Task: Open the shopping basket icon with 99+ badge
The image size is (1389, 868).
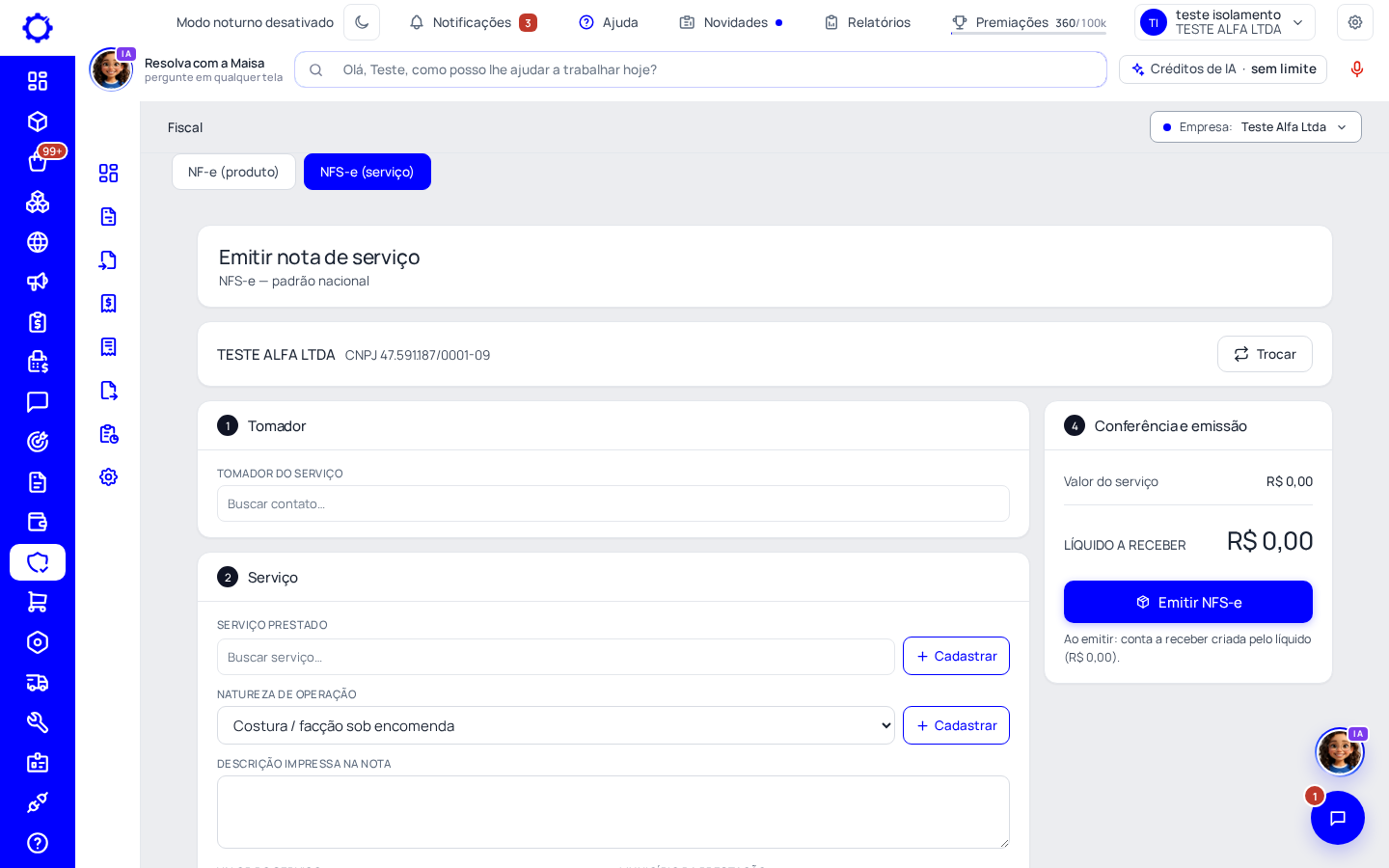Action: [38, 161]
